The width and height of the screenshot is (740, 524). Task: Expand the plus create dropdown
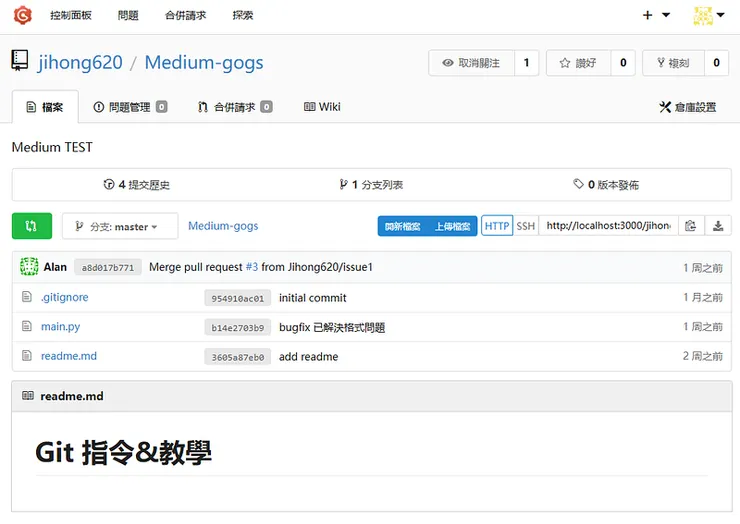pos(656,15)
